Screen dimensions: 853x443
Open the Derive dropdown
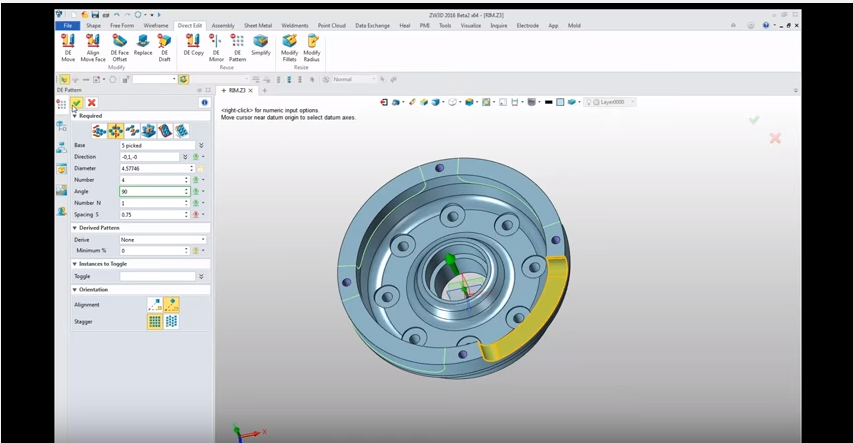163,240
